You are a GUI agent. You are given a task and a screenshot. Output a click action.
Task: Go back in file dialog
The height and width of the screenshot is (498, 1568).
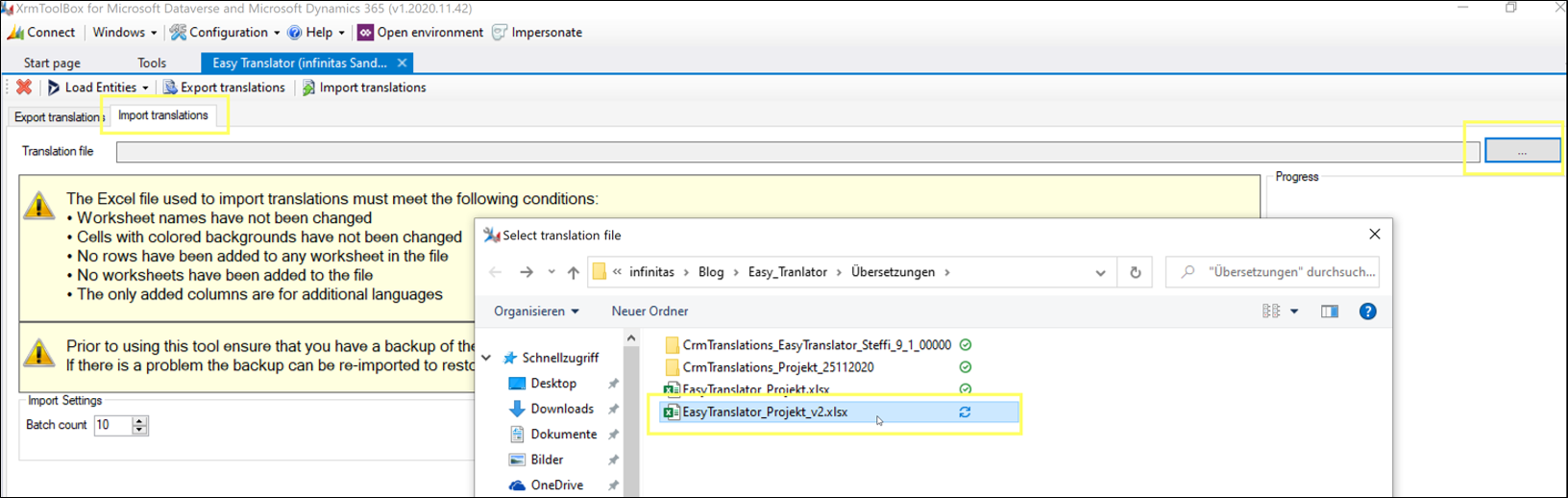pos(496,273)
